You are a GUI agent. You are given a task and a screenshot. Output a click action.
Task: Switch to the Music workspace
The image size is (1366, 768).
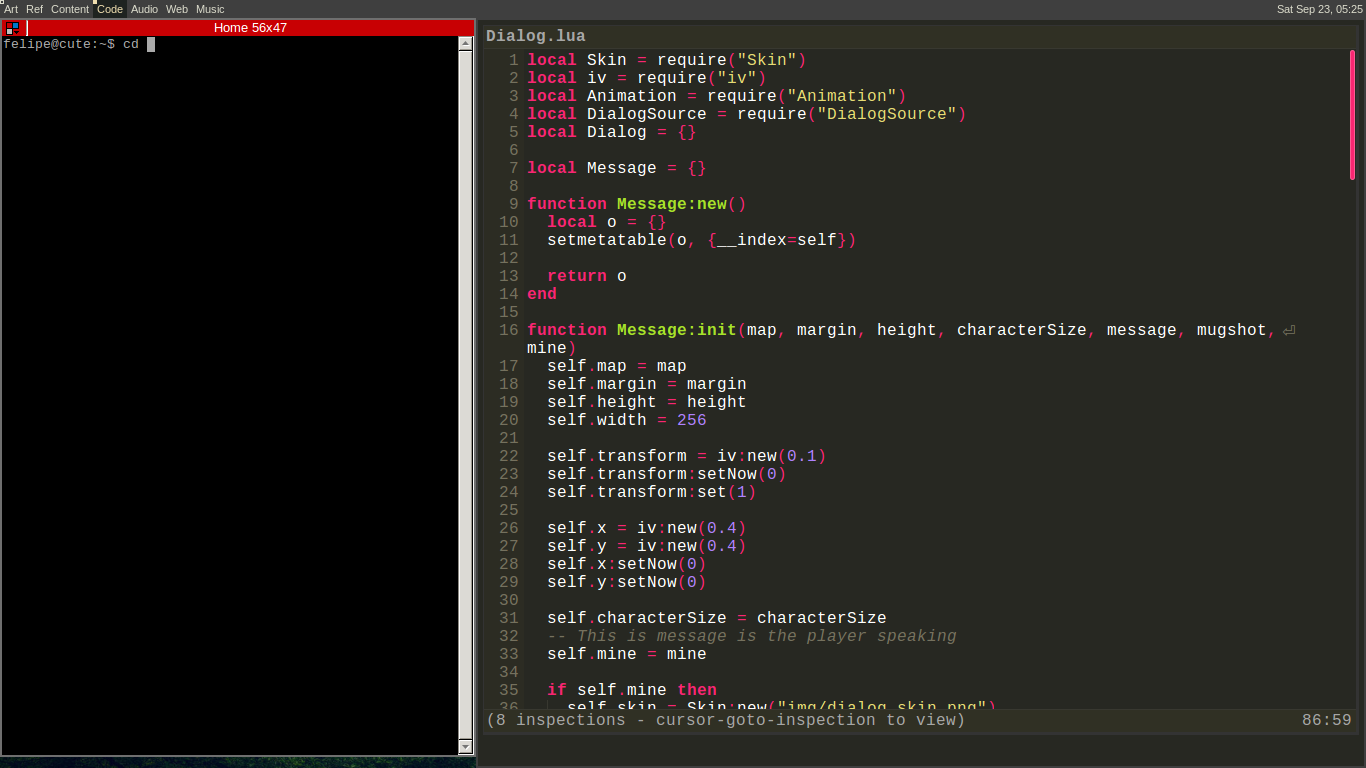(x=210, y=9)
